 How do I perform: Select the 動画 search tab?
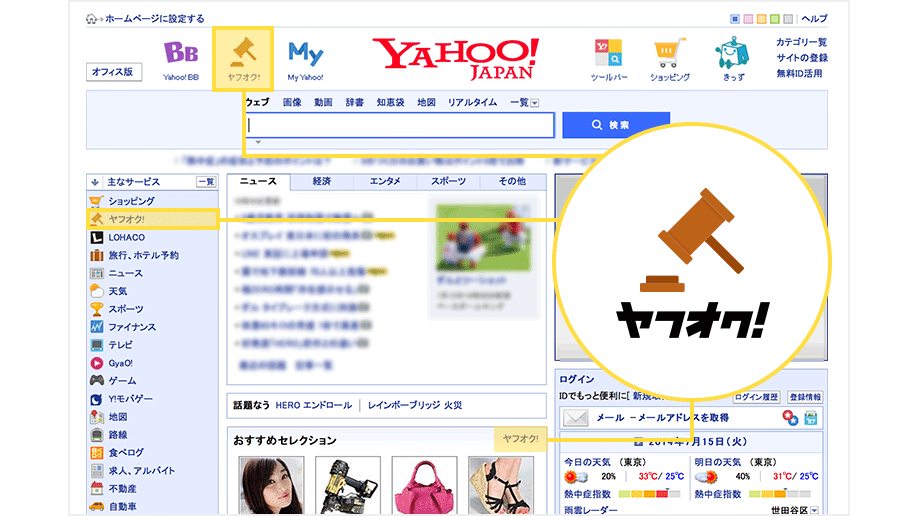pos(323,102)
